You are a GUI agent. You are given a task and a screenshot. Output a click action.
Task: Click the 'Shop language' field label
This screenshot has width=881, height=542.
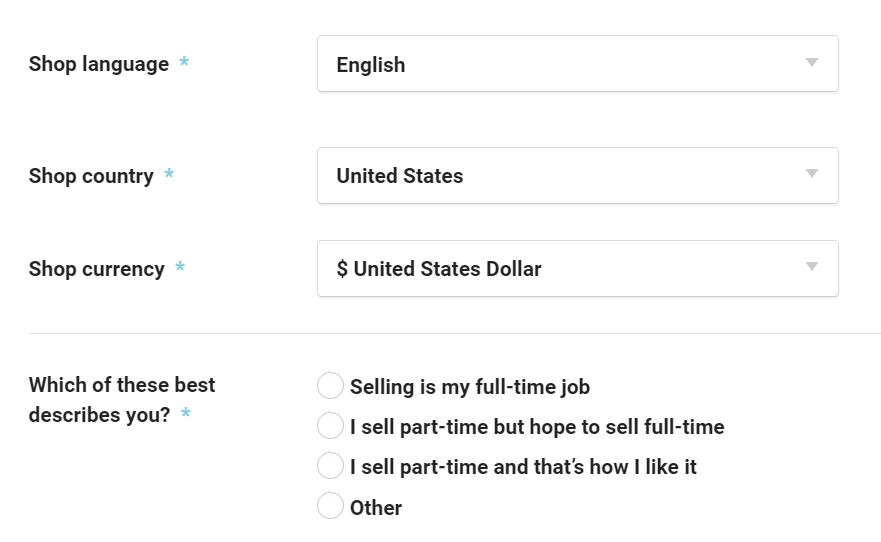click(x=99, y=64)
